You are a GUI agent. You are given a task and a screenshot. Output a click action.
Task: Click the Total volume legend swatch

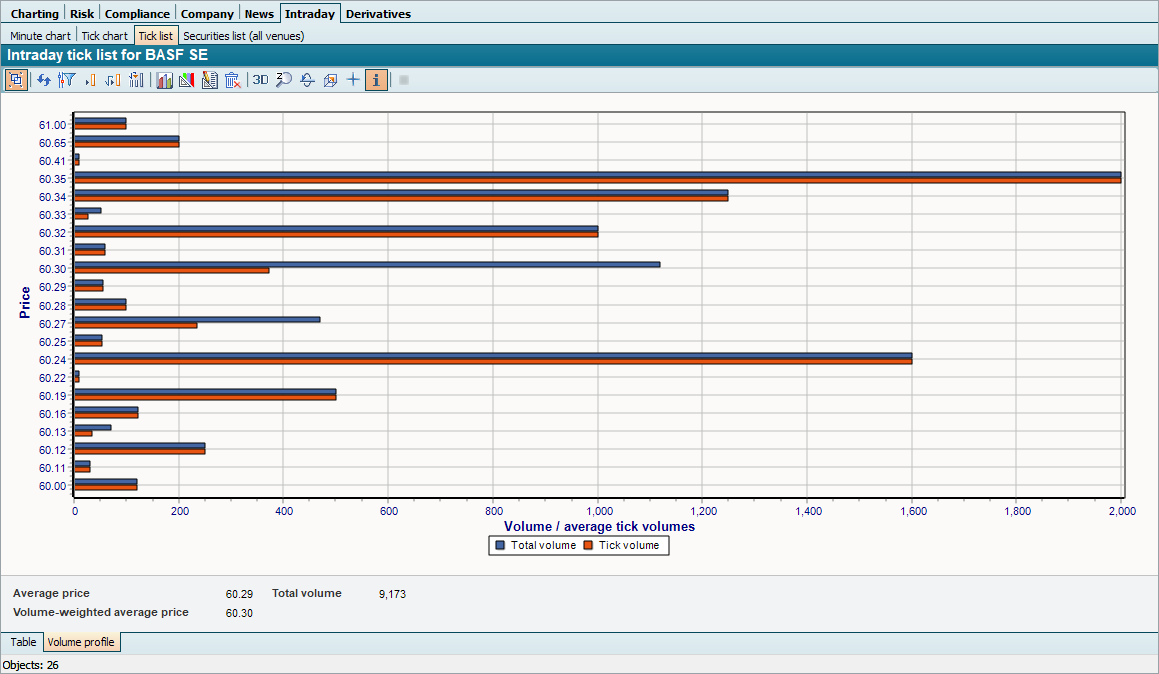500,545
